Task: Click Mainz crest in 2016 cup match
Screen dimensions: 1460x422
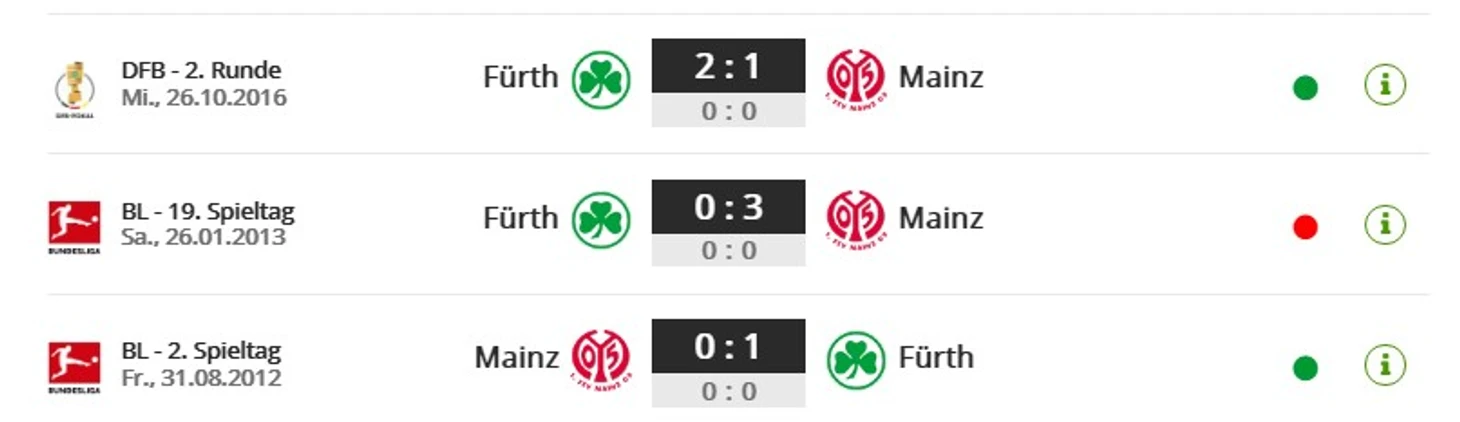Action: (855, 78)
